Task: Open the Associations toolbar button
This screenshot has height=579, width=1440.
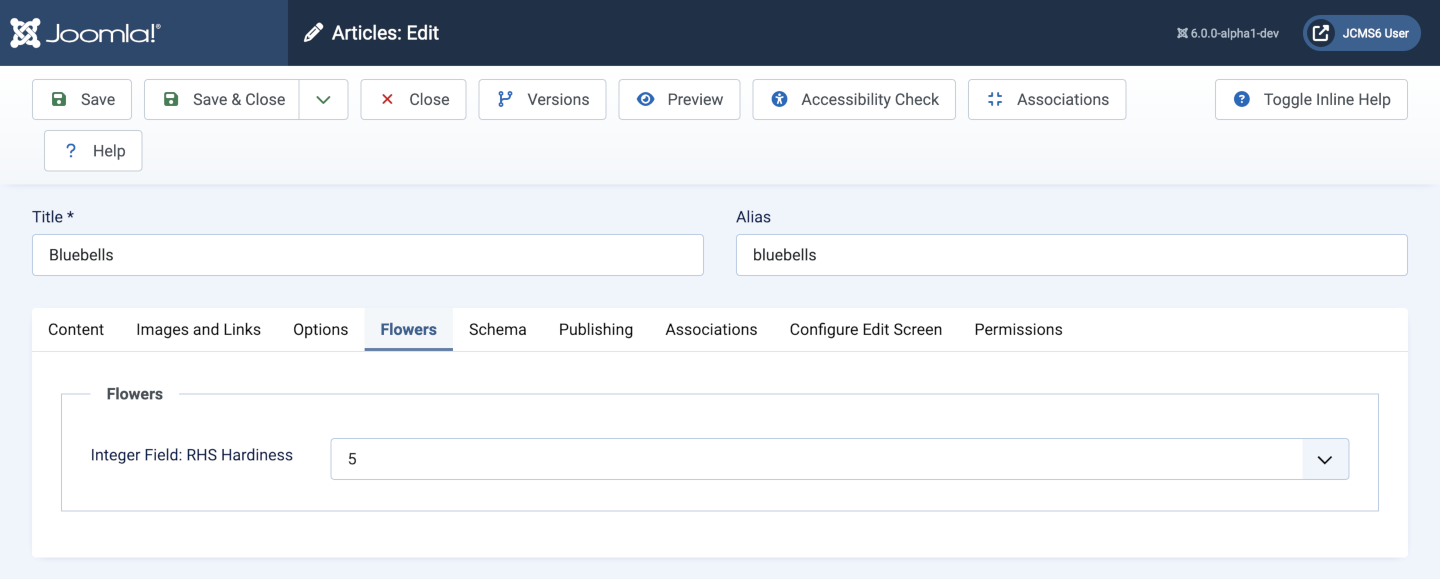Action: click(1046, 99)
